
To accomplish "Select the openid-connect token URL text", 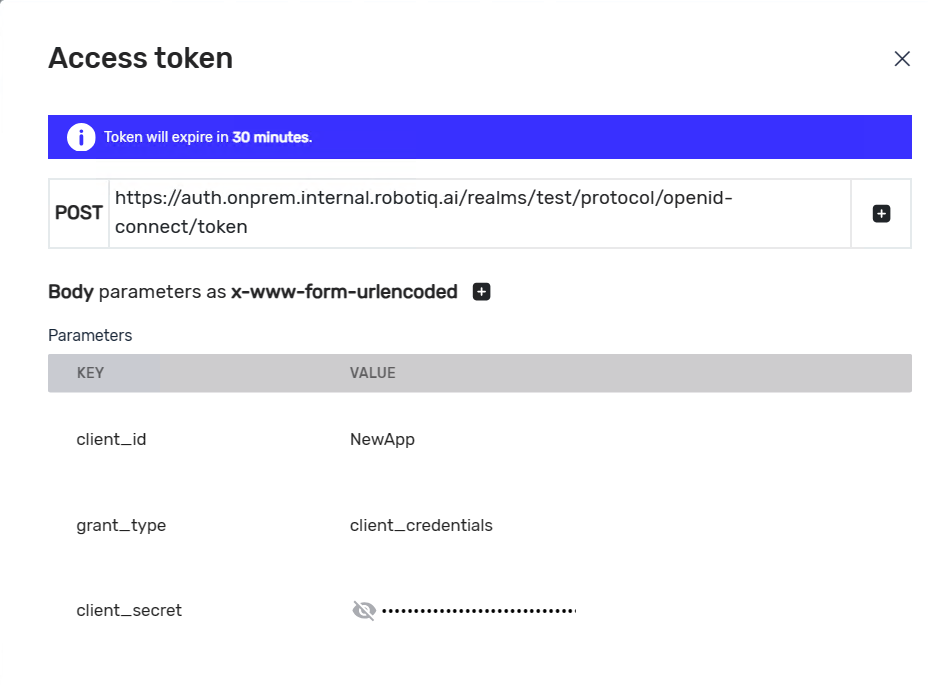I will point(424,212).
